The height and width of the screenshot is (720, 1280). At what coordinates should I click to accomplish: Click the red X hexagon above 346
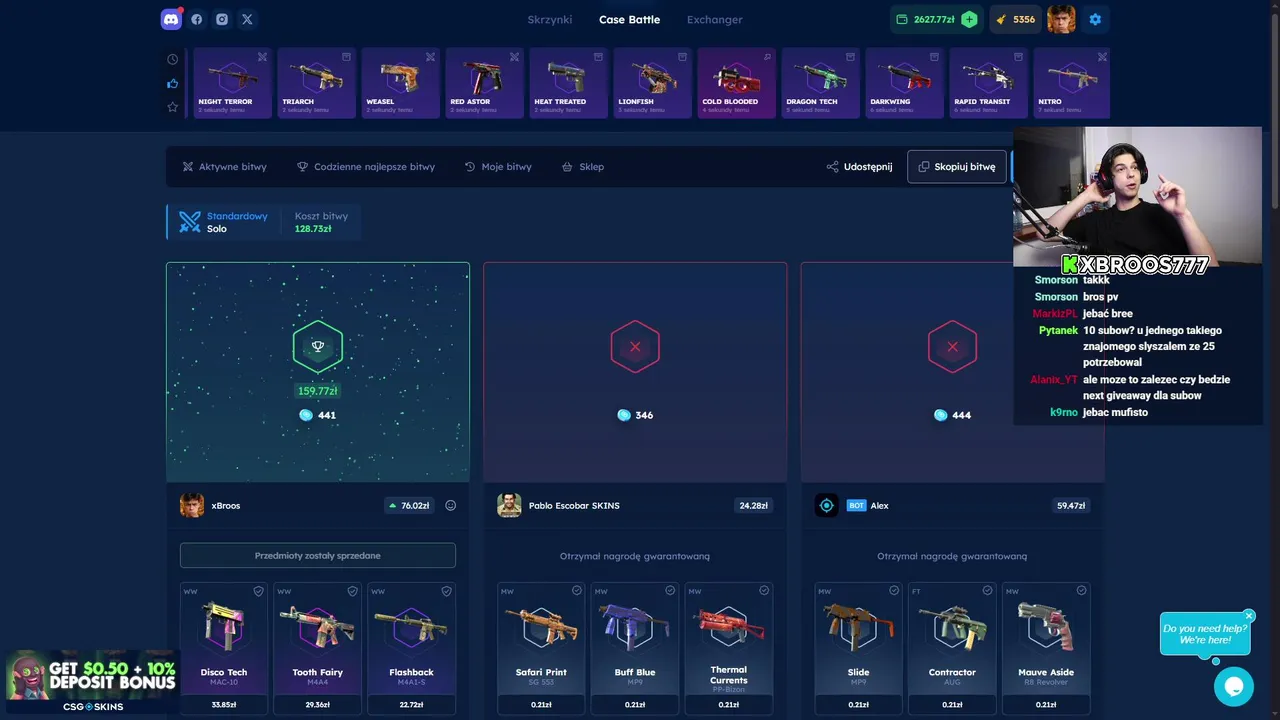[635, 347]
